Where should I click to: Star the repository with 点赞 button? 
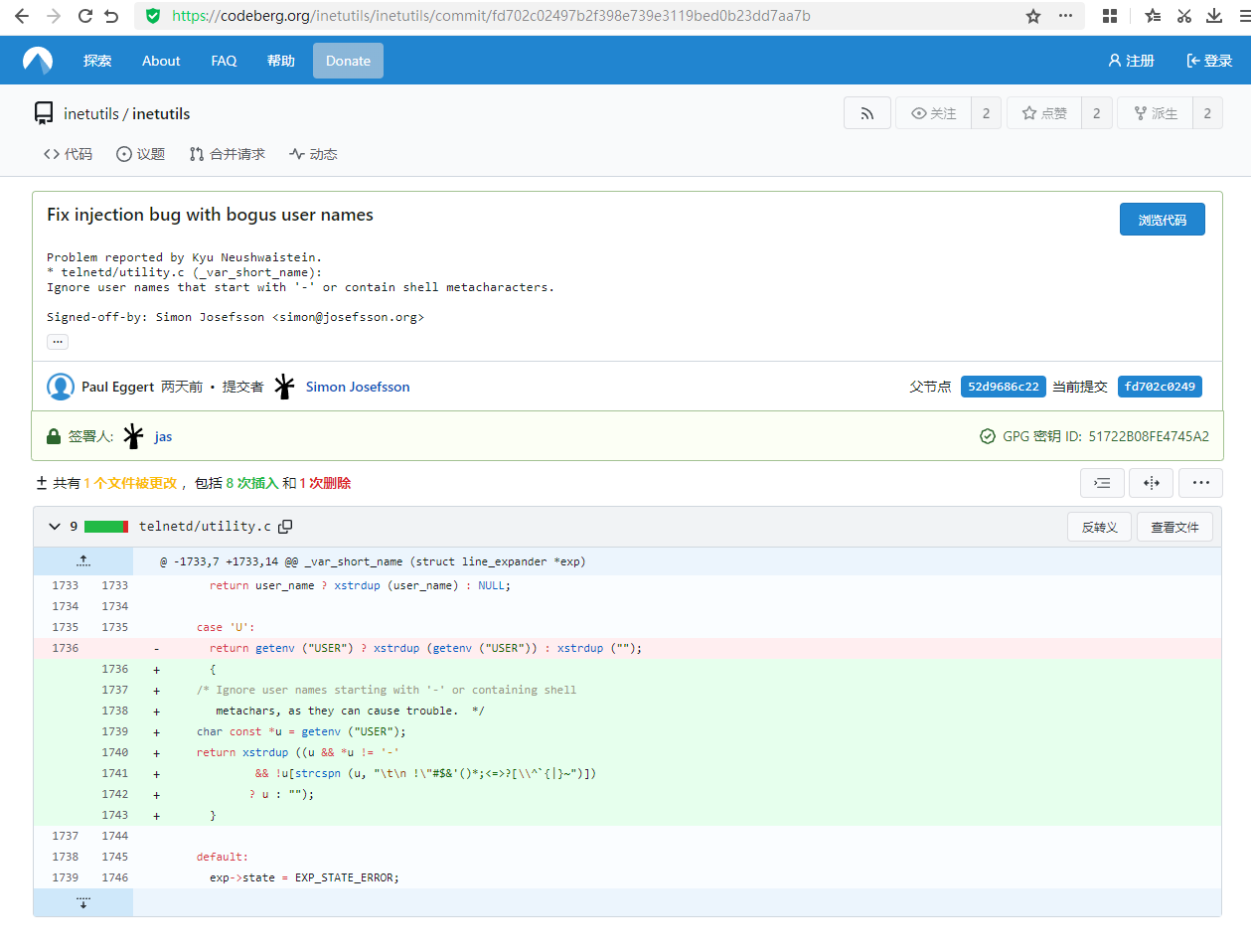pyautogui.click(x=1044, y=113)
